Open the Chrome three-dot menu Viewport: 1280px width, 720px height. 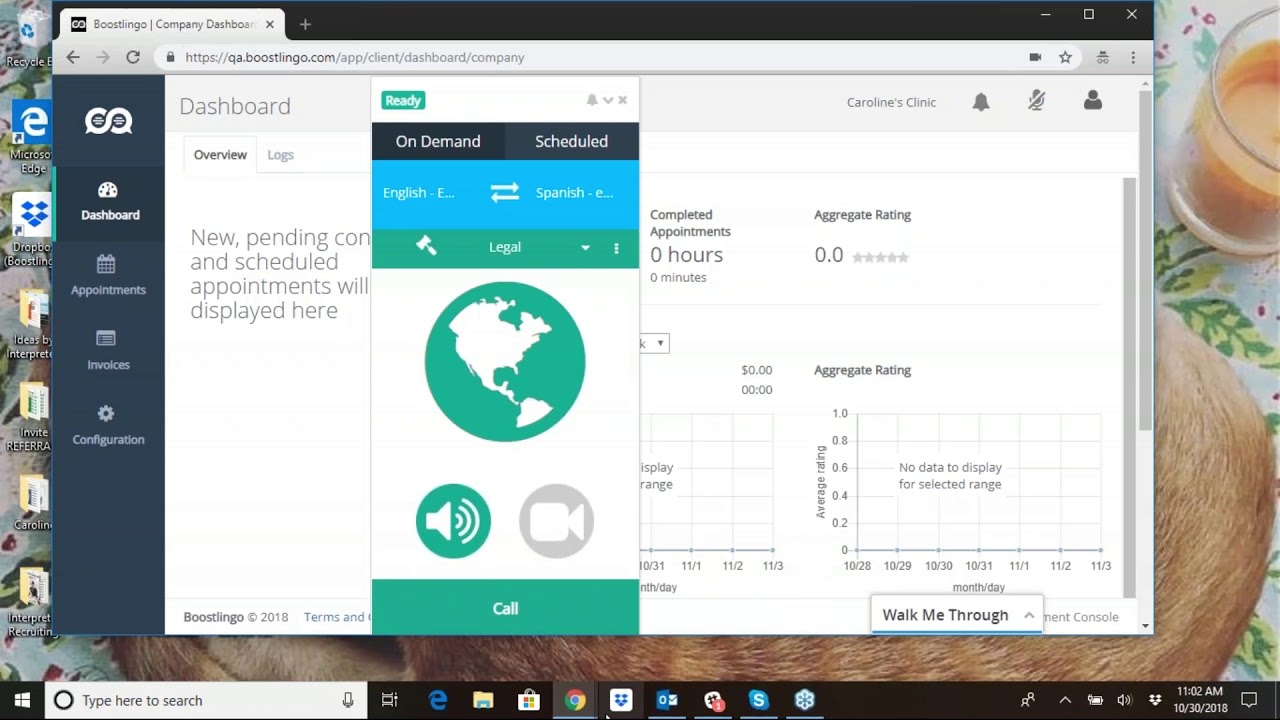click(1133, 57)
